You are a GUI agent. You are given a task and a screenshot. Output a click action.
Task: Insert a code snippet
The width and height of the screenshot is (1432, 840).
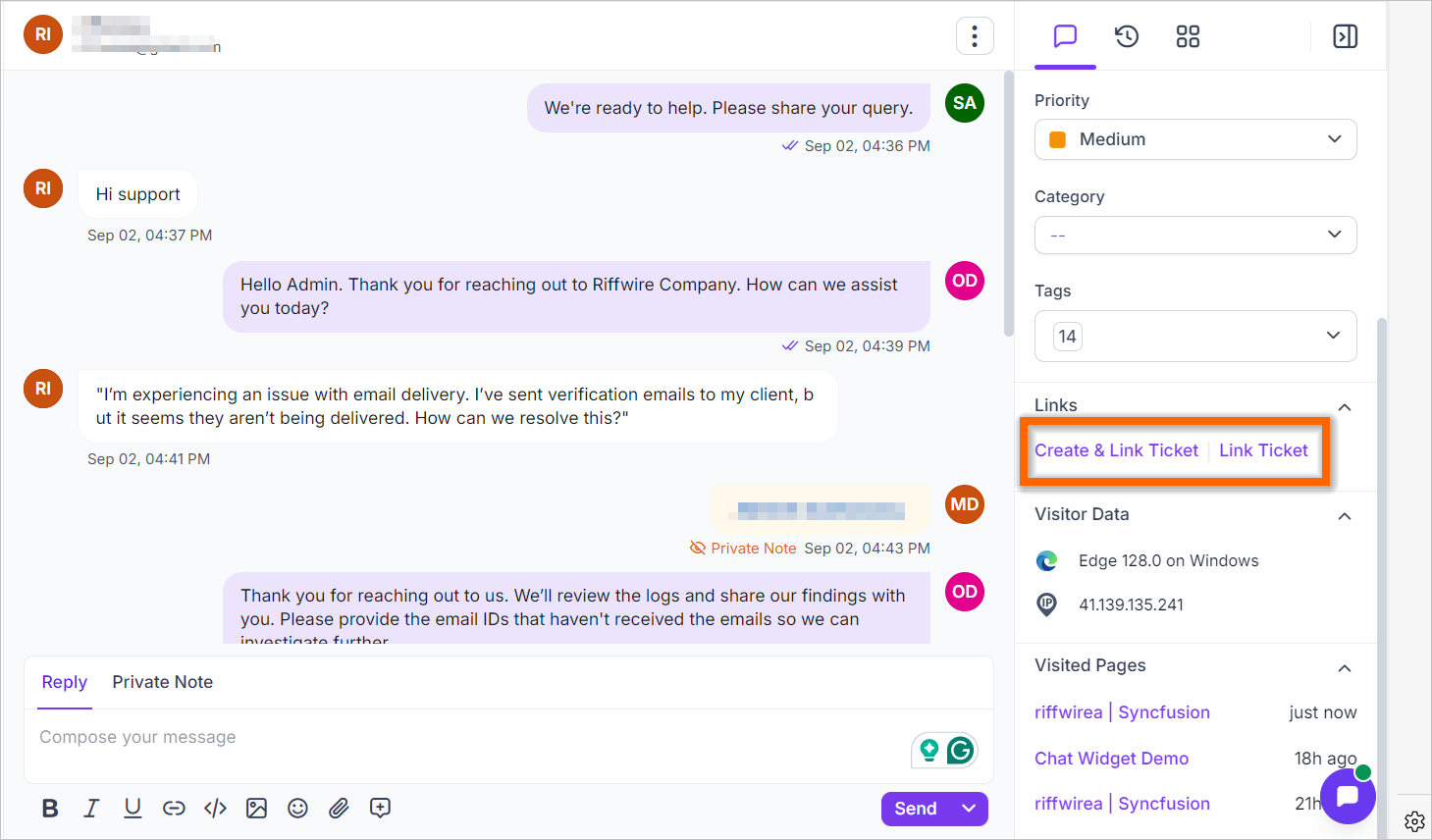coord(215,808)
